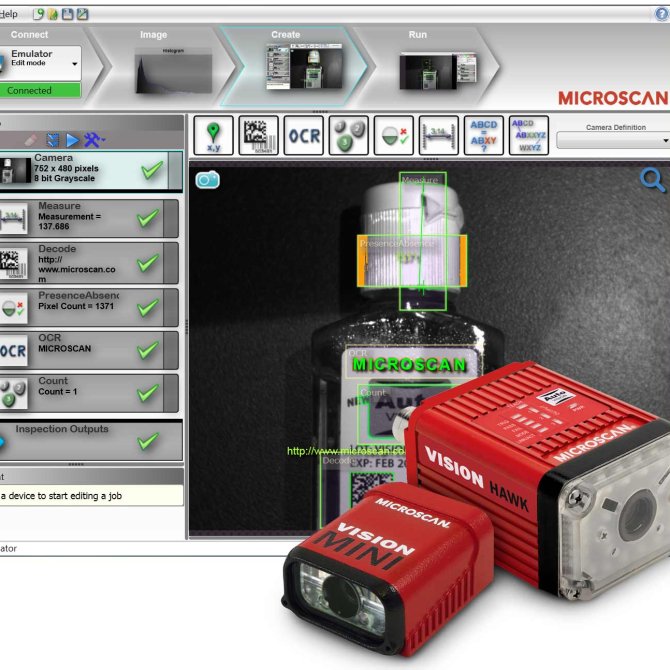The width and height of the screenshot is (670, 670).
Task: Click the 'a device to start editing a job' hint
Action: pos(61,496)
